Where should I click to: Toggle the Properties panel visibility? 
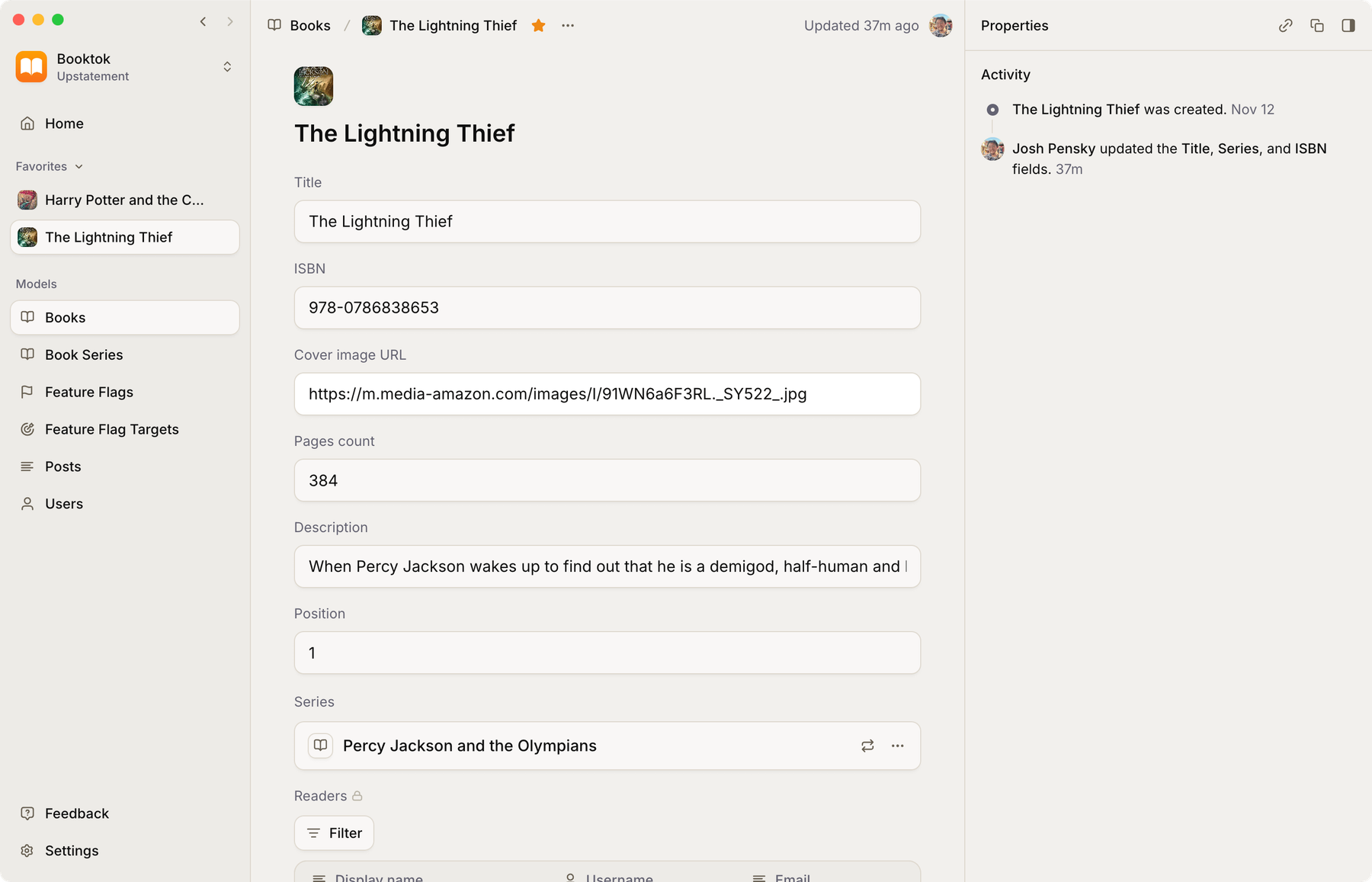pyautogui.click(x=1349, y=25)
